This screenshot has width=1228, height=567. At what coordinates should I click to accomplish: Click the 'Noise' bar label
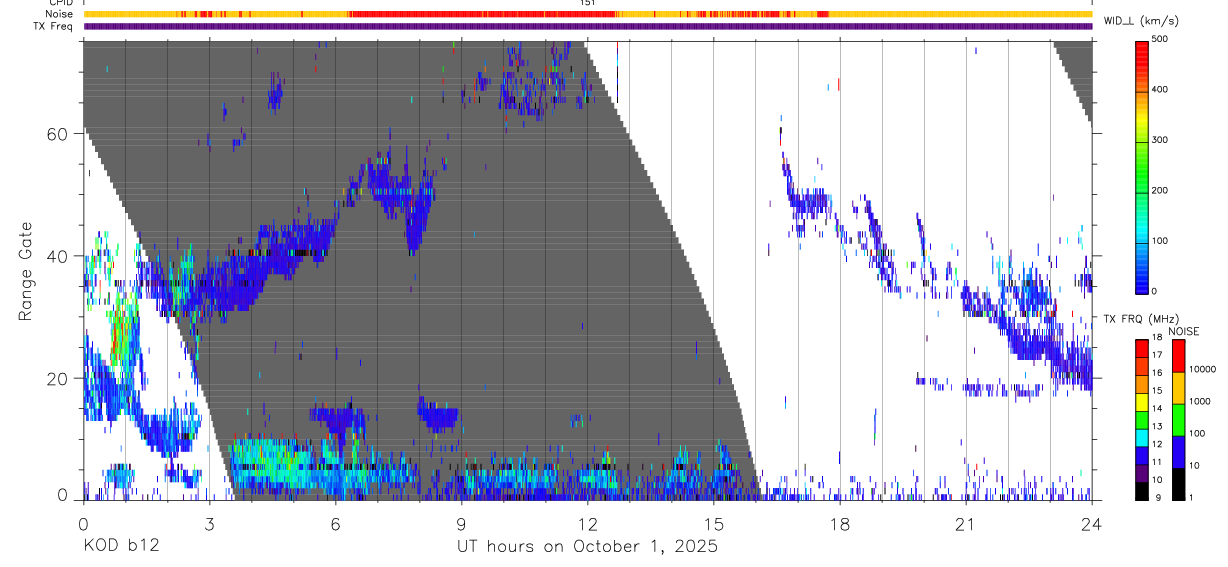(x=58, y=14)
